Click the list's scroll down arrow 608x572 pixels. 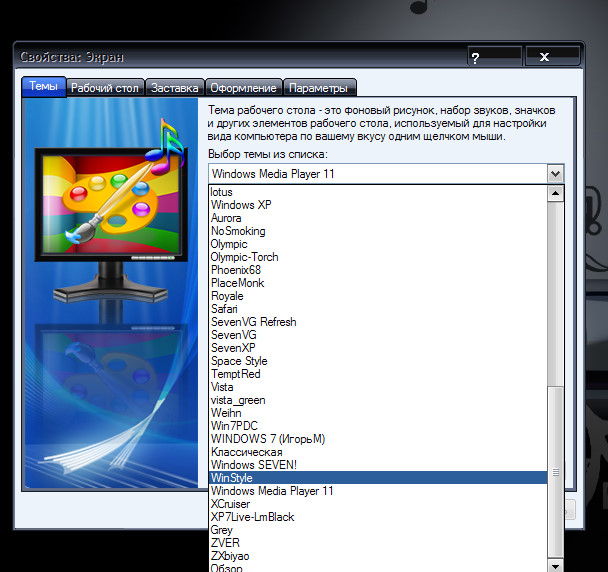tap(555, 566)
